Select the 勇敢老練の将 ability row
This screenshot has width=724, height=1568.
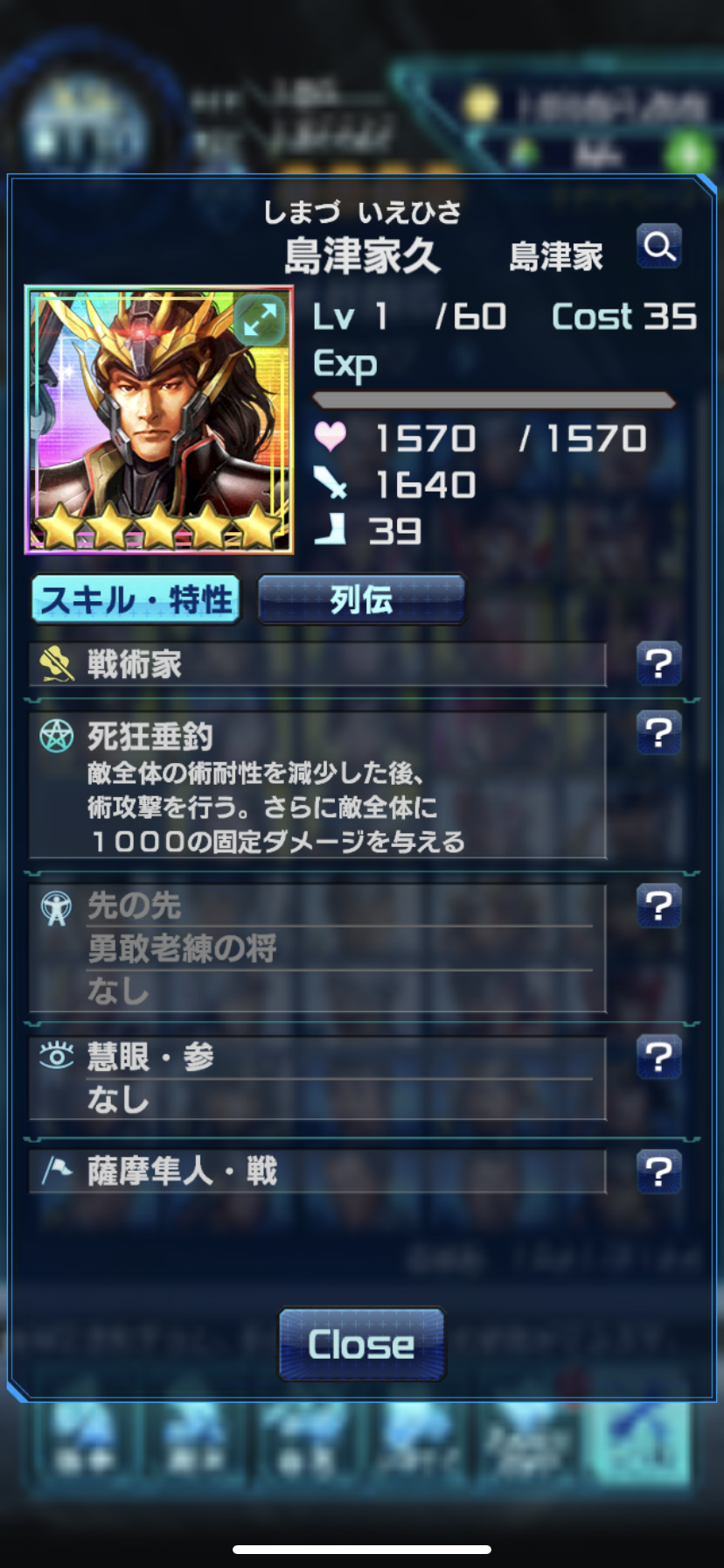click(339, 948)
